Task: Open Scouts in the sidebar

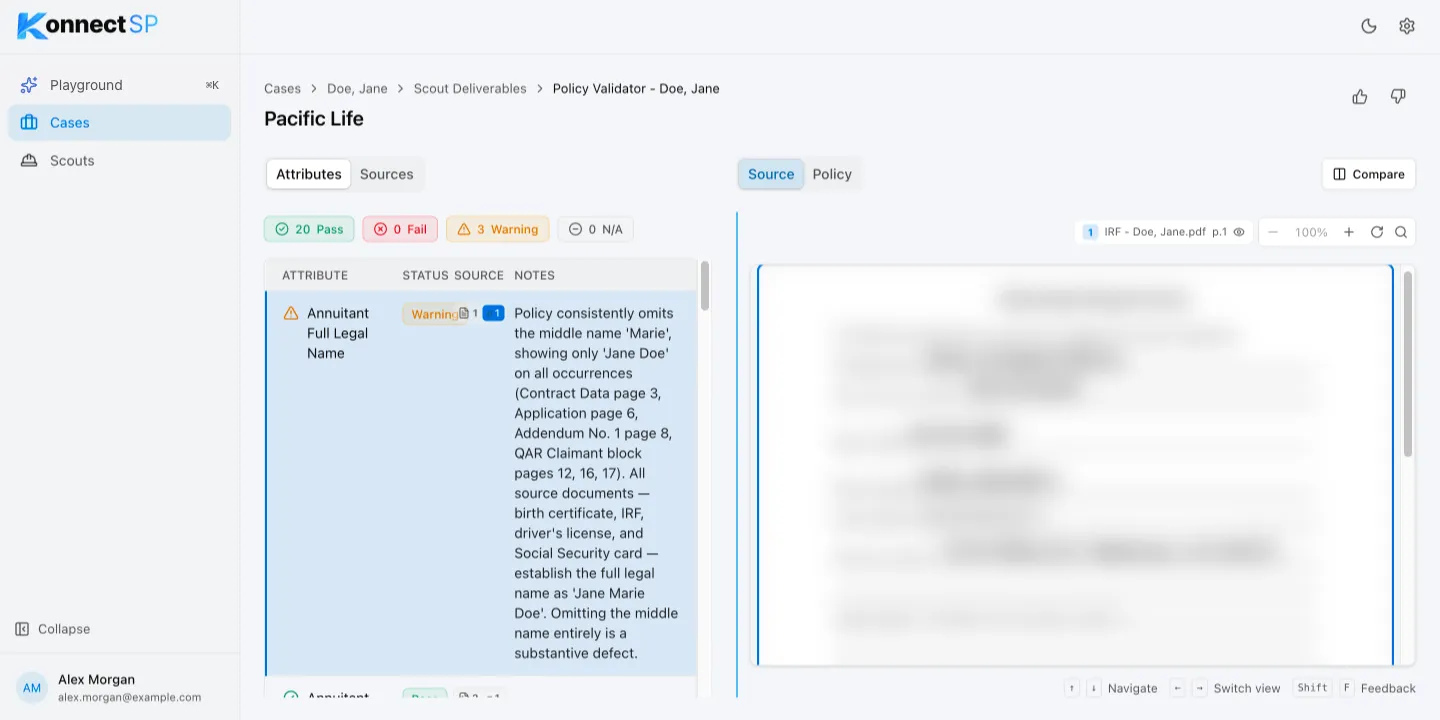Action: pyautogui.click(x=120, y=161)
